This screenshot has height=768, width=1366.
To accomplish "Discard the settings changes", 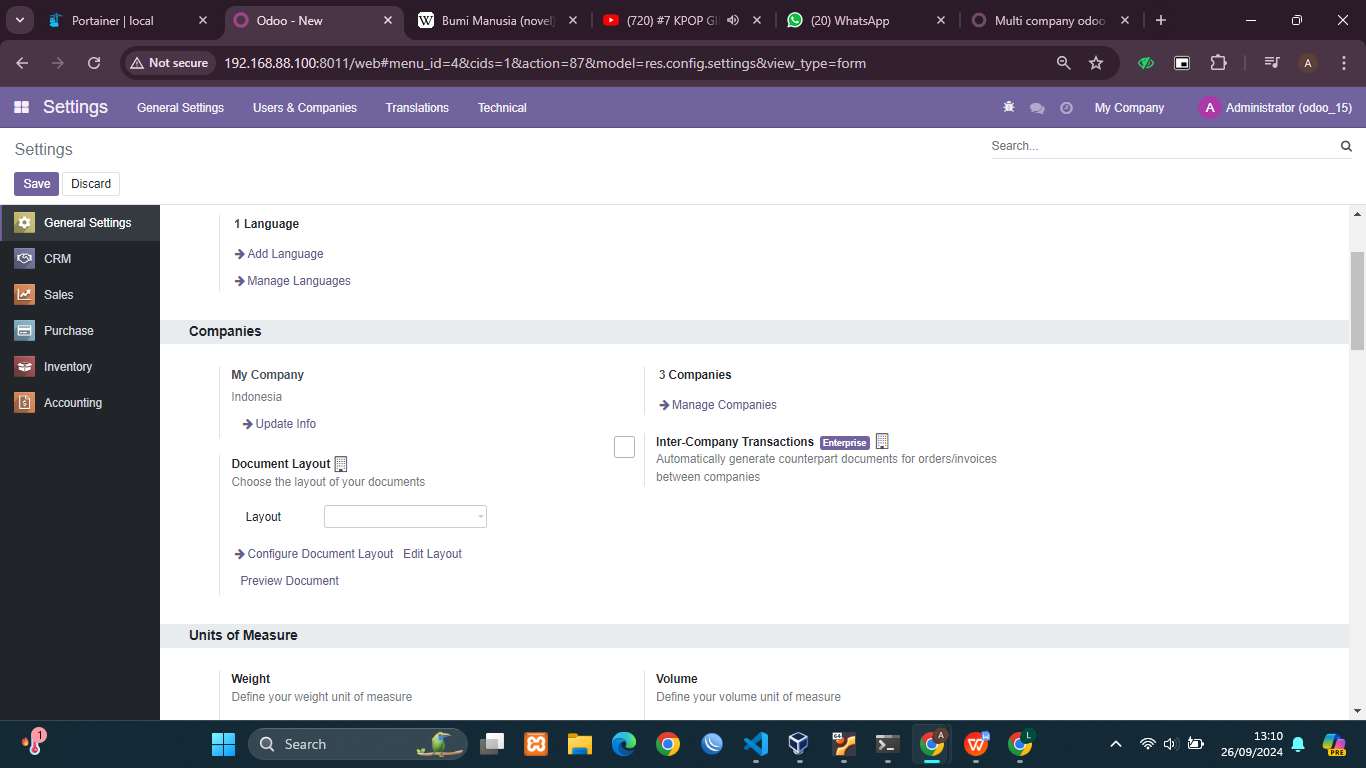I will [x=91, y=184].
